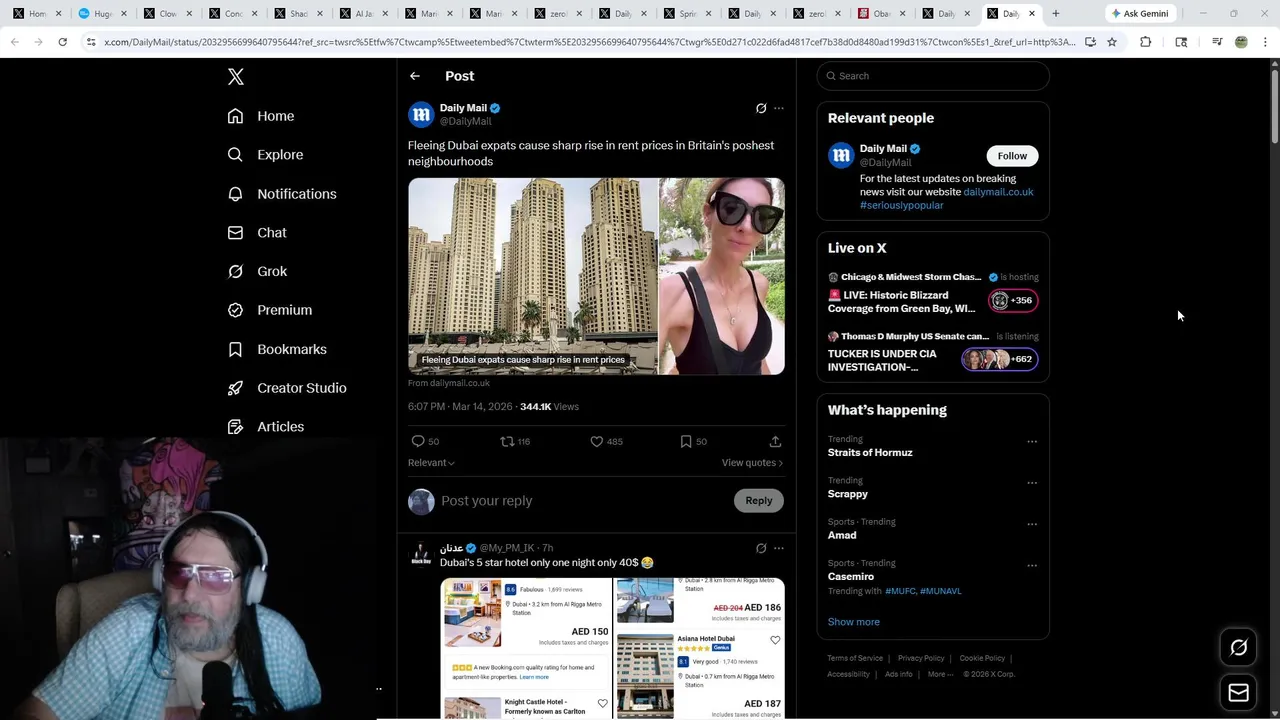Follow Daily Mail in Relevant people

pyautogui.click(x=1012, y=156)
